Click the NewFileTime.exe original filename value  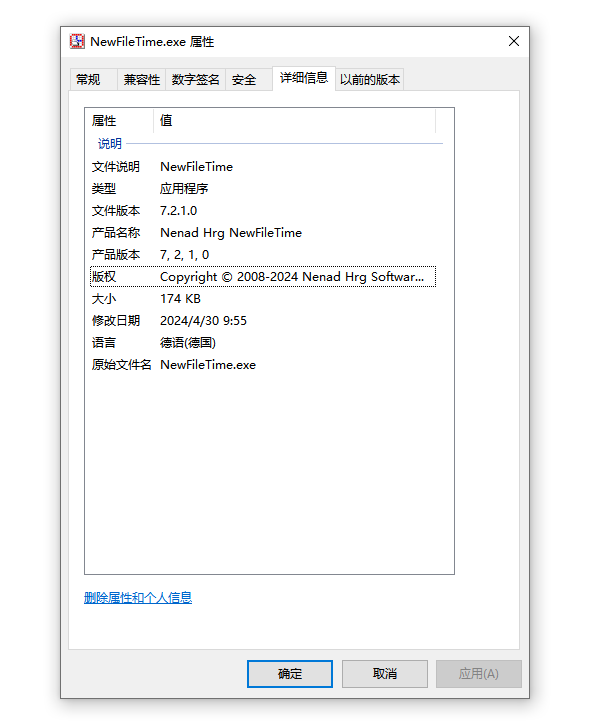click(x=208, y=365)
